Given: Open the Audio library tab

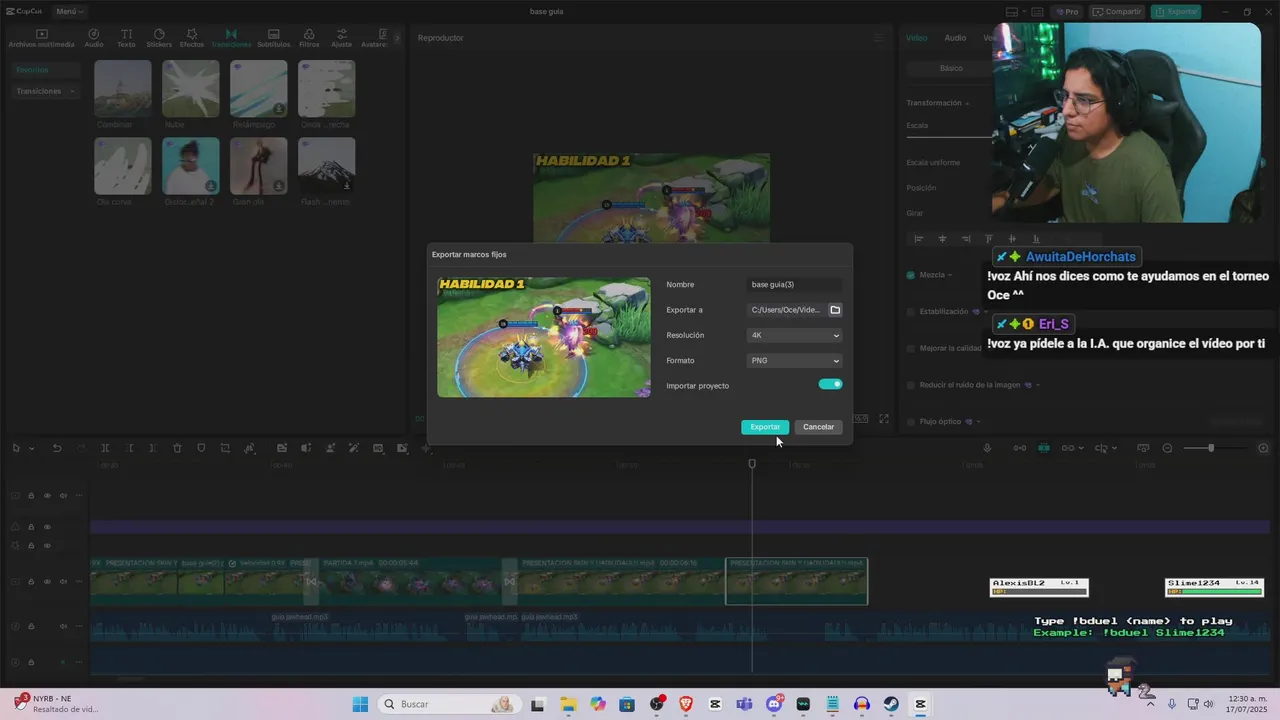Looking at the screenshot, I should coord(93,38).
